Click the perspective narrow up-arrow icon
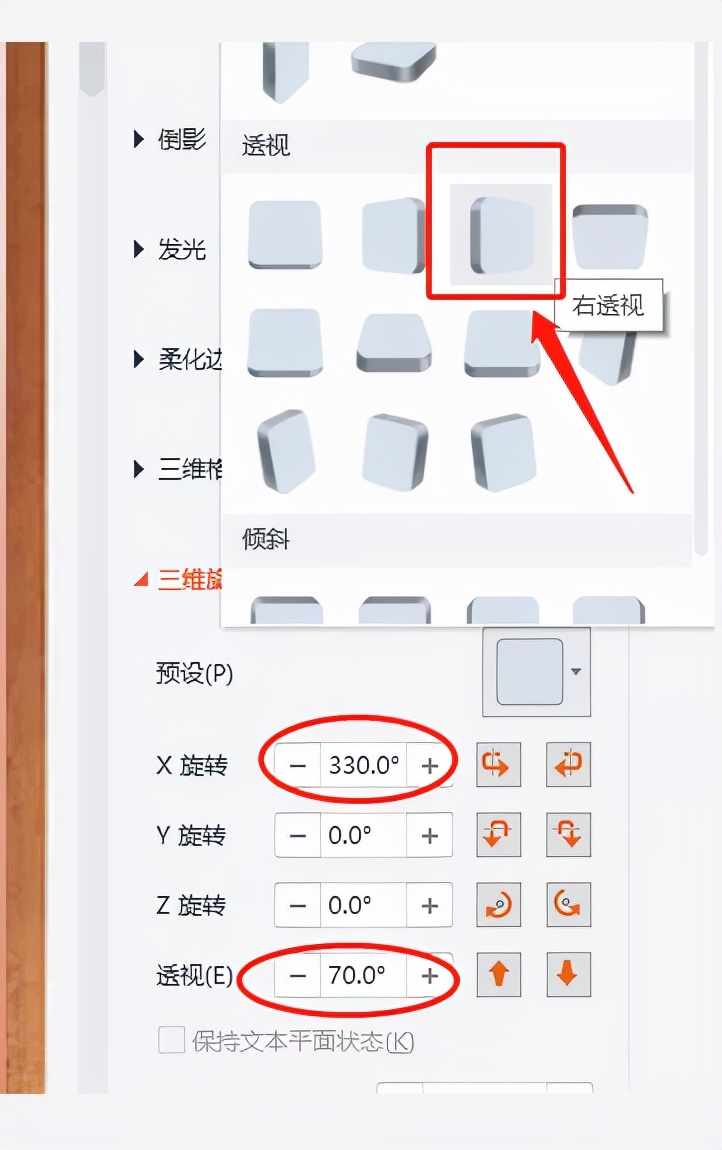 click(x=498, y=975)
